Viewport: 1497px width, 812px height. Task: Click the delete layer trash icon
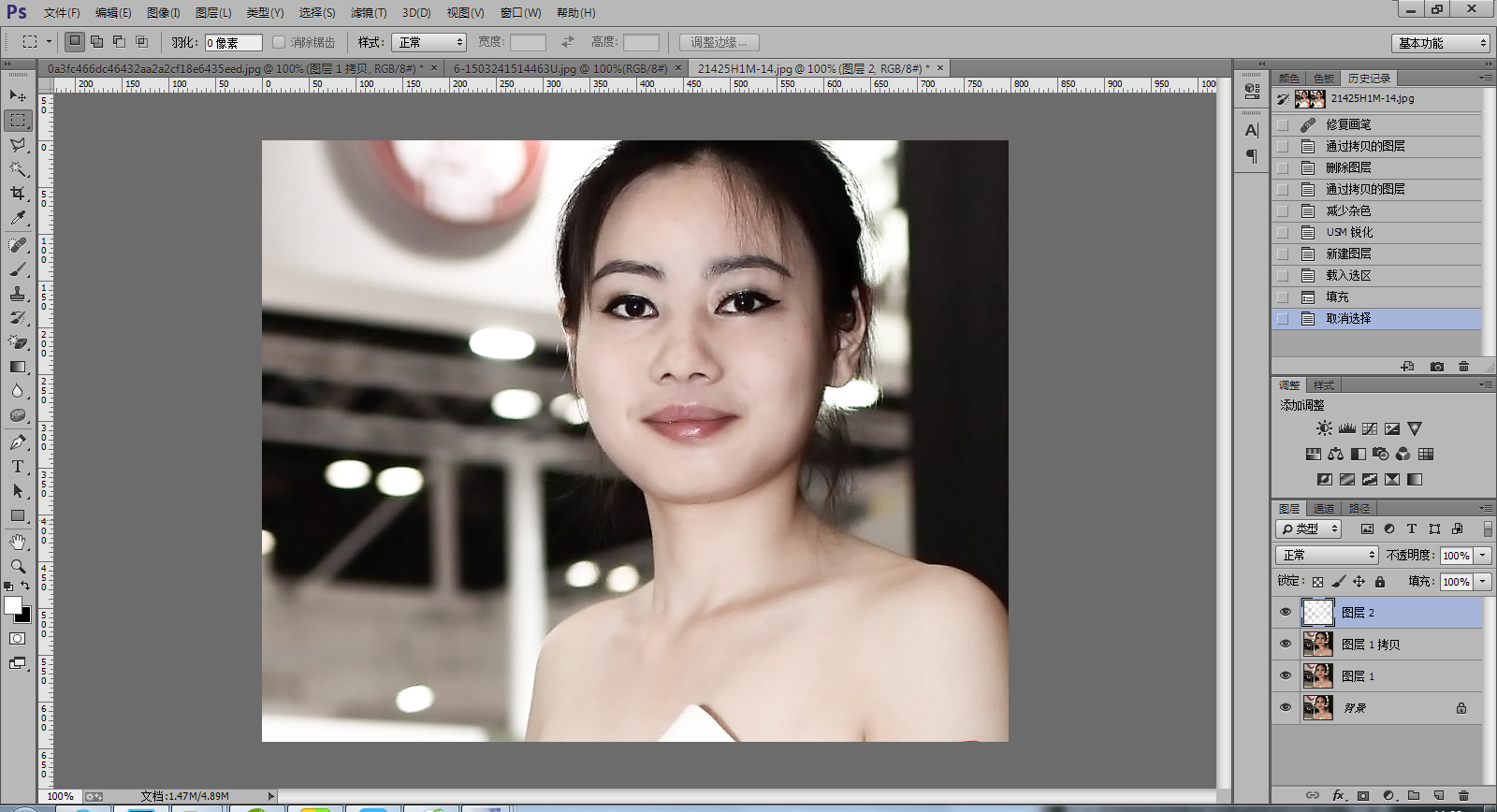point(1463,796)
